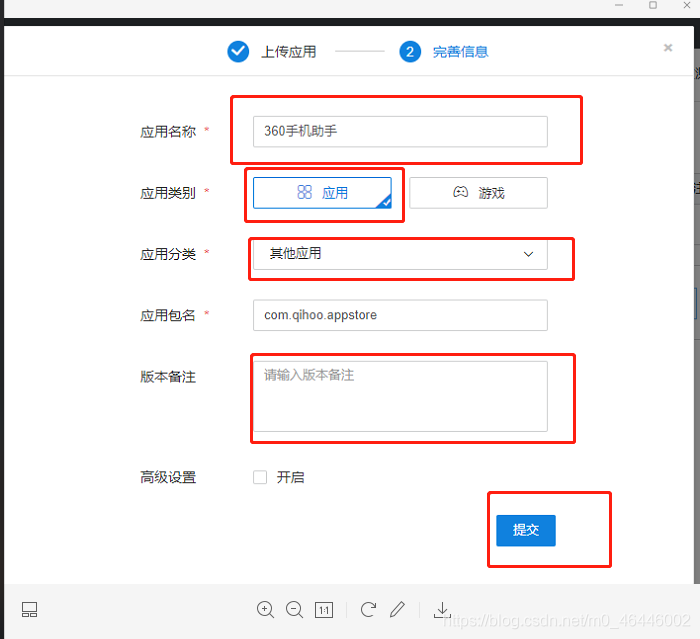This screenshot has height=639, width=700.
Task: Submit the form with the 提交 button
Action: click(526, 530)
